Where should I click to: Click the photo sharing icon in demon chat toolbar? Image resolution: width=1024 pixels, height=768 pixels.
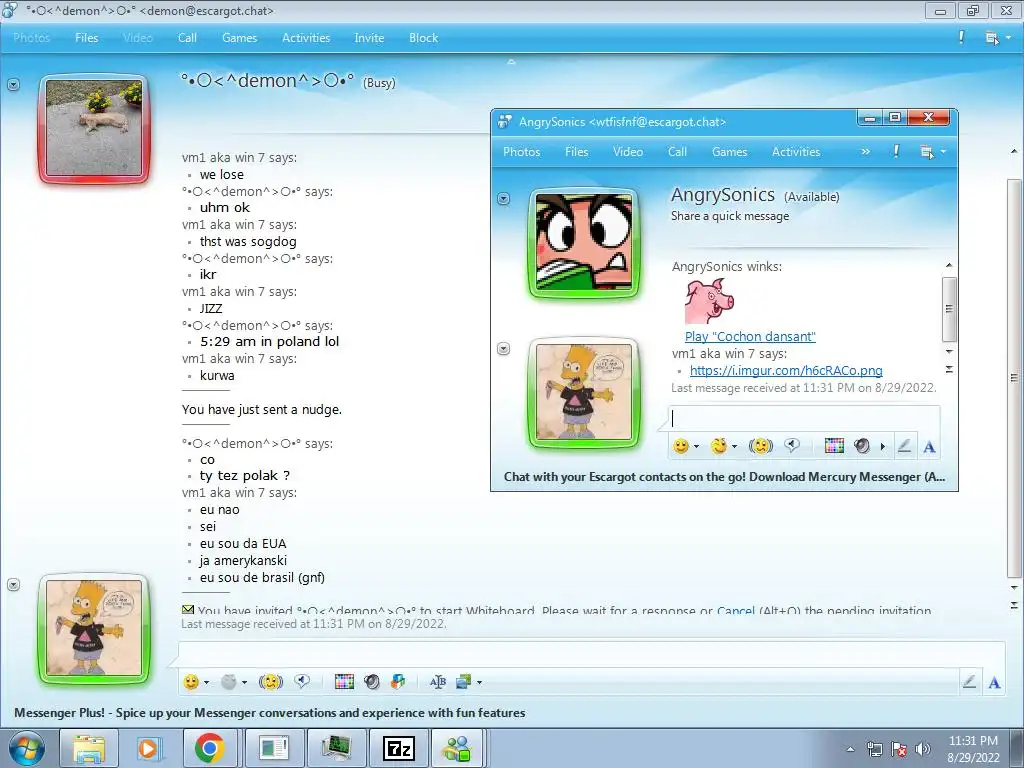[464, 682]
